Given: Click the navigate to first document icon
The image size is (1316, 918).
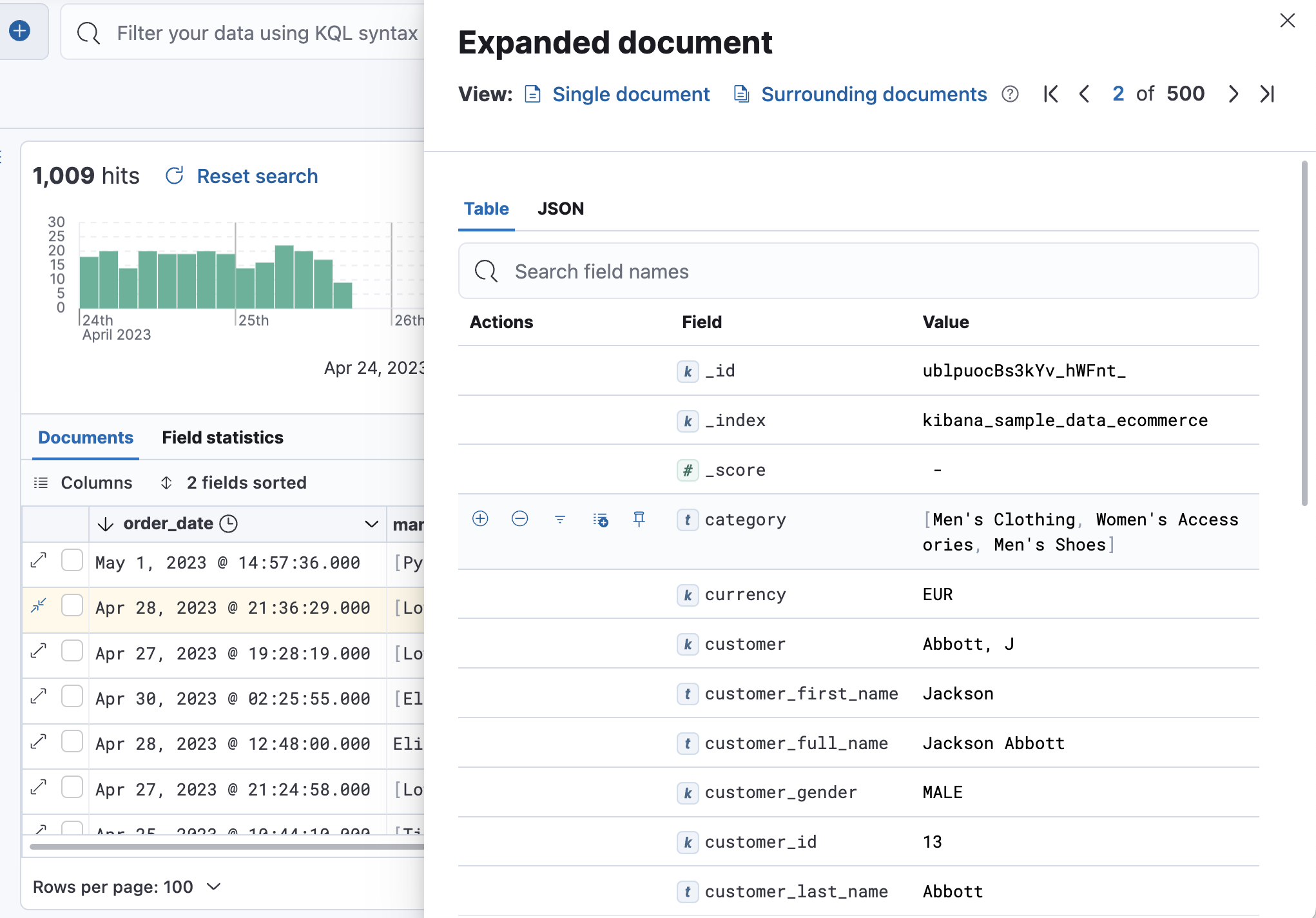Looking at the screenshot, I should 1050,94.
